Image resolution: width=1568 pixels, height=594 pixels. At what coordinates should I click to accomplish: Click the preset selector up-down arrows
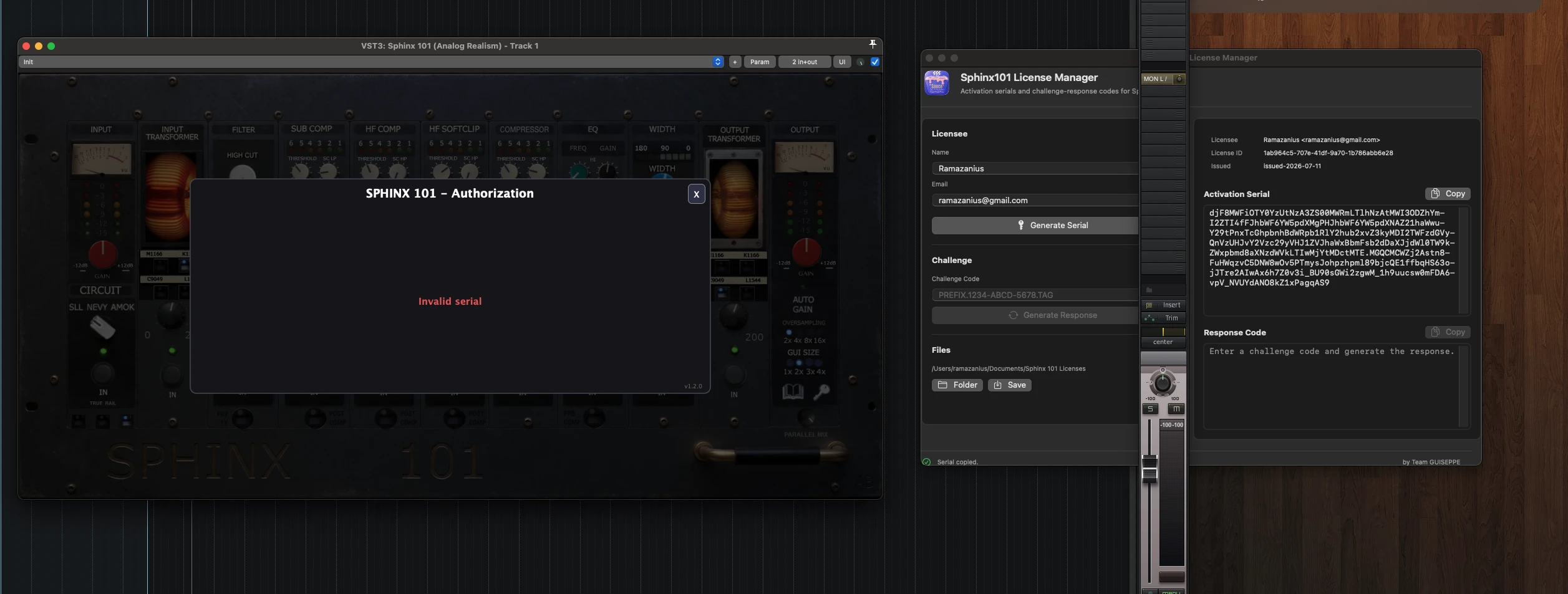[x=718, y=62]
